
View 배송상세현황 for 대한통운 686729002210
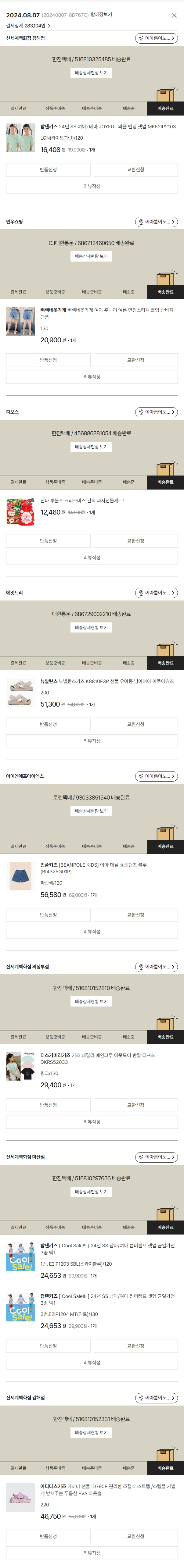(x=92, y=628)
